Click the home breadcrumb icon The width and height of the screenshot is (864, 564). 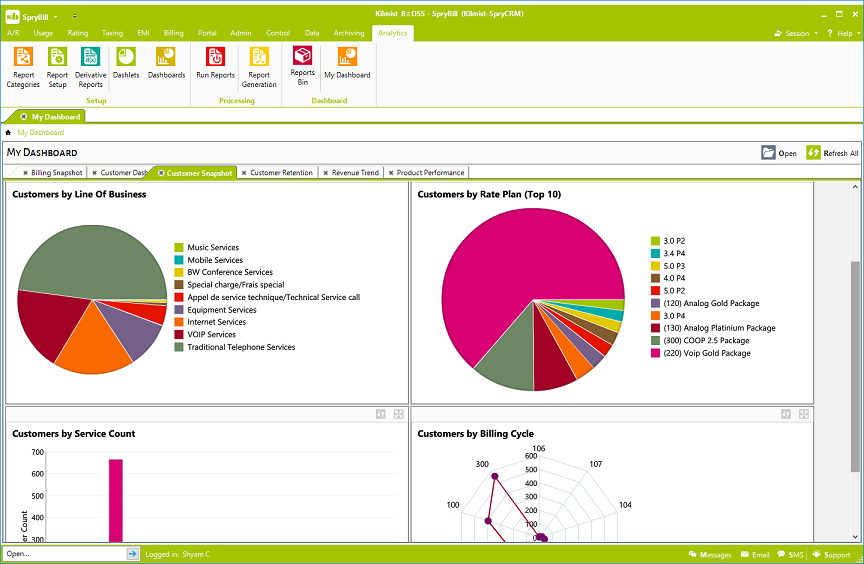[x=8, y=132]
